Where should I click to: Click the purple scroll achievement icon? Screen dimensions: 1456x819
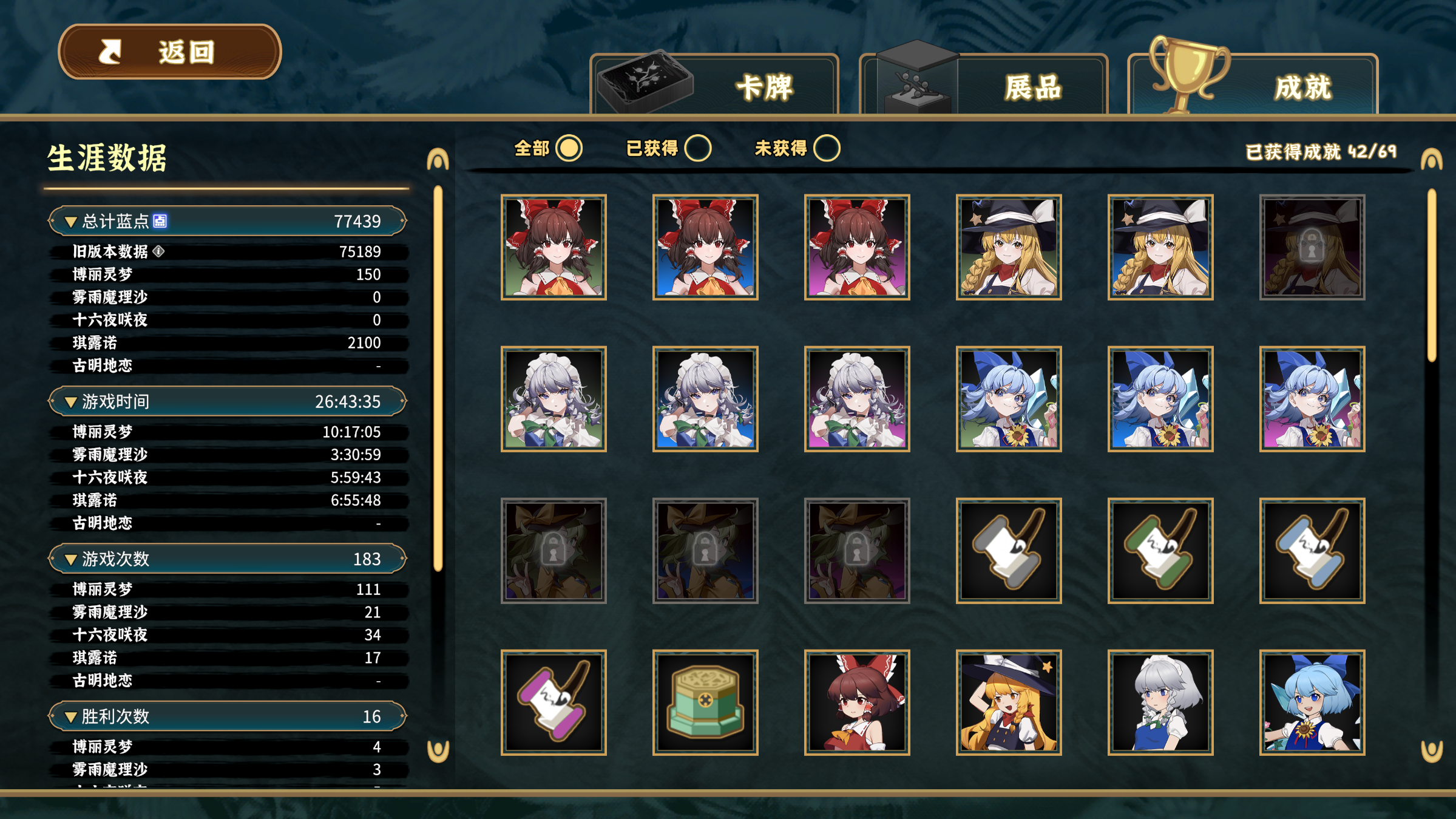coord(554,702)
